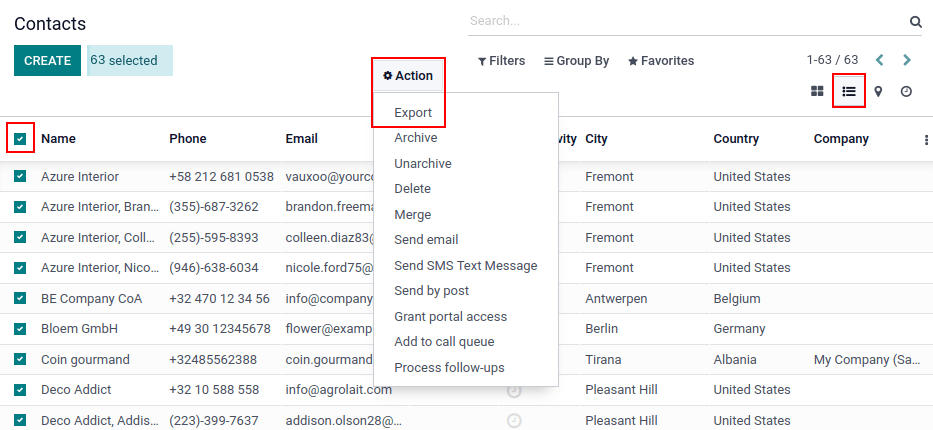
Task: Click the search magnifier icon
Action: (915, 21)
